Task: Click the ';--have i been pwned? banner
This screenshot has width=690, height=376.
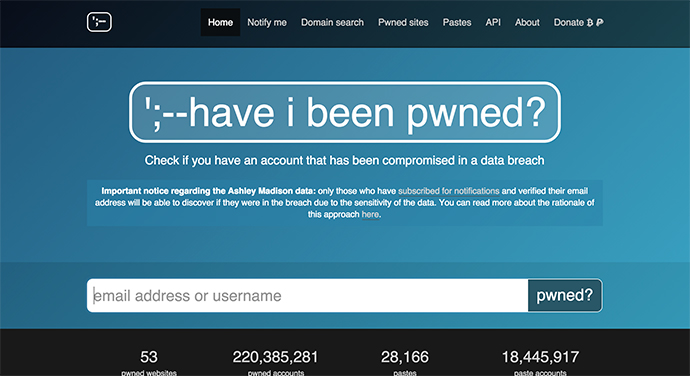Action: [x=345, y=112]
